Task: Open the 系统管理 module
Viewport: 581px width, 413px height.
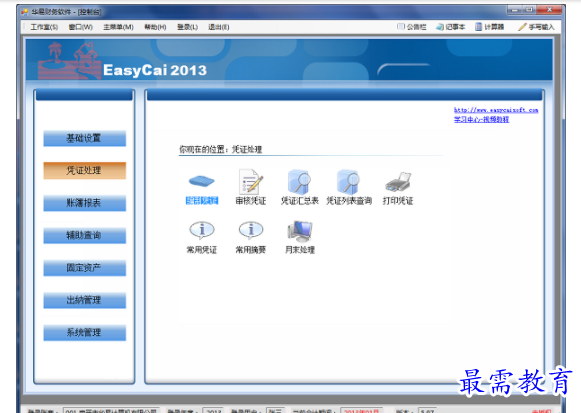Action: coord(84,333)
